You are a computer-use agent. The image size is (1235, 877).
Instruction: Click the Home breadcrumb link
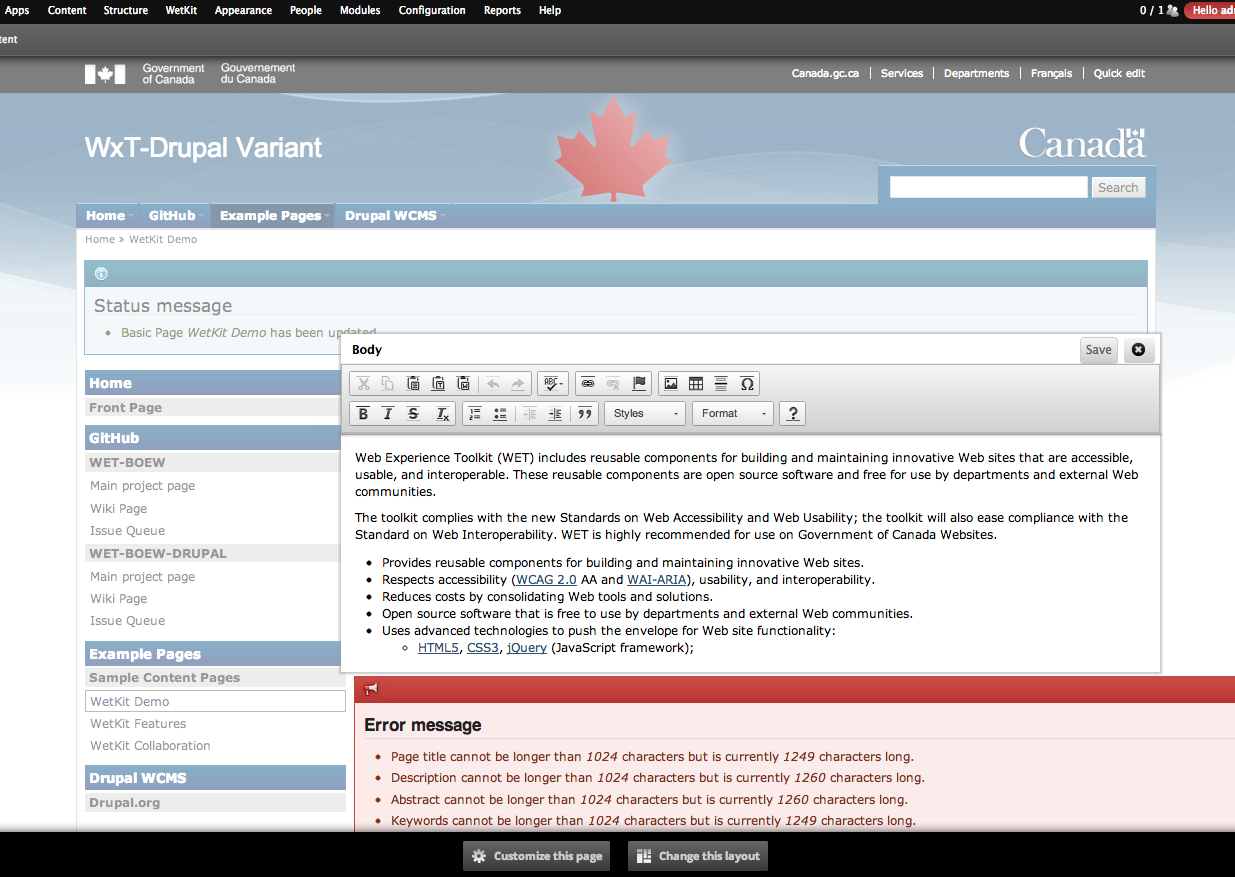[100, 239]
